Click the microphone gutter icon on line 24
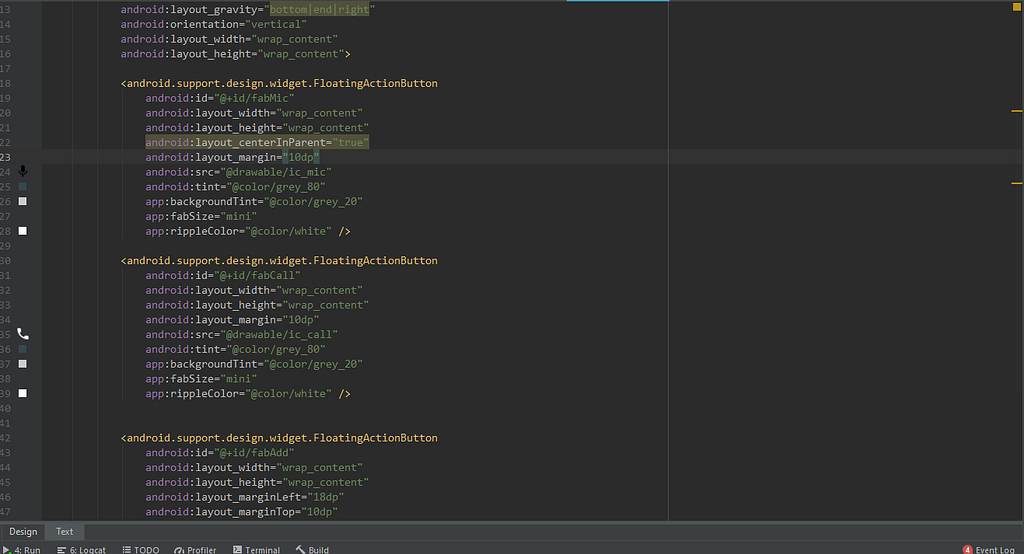This screenshot has width=1024, height=554. tap(23, 171)
